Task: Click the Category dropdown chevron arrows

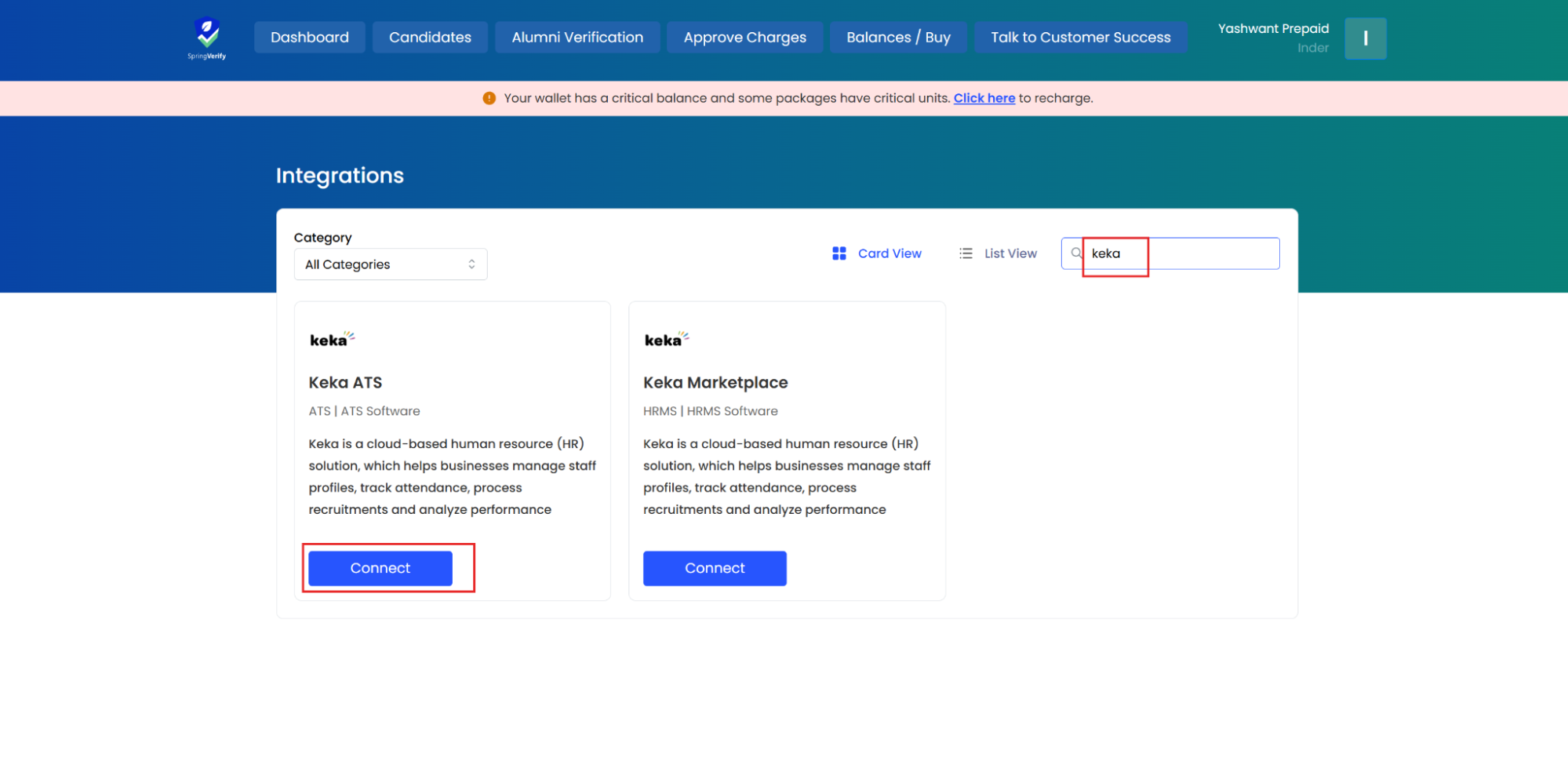Action: point(471,264)
